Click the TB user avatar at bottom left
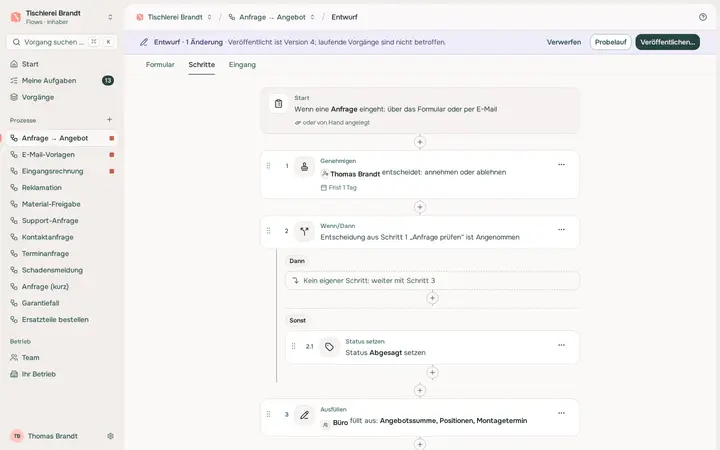The image size is (720, 450). 17,436
